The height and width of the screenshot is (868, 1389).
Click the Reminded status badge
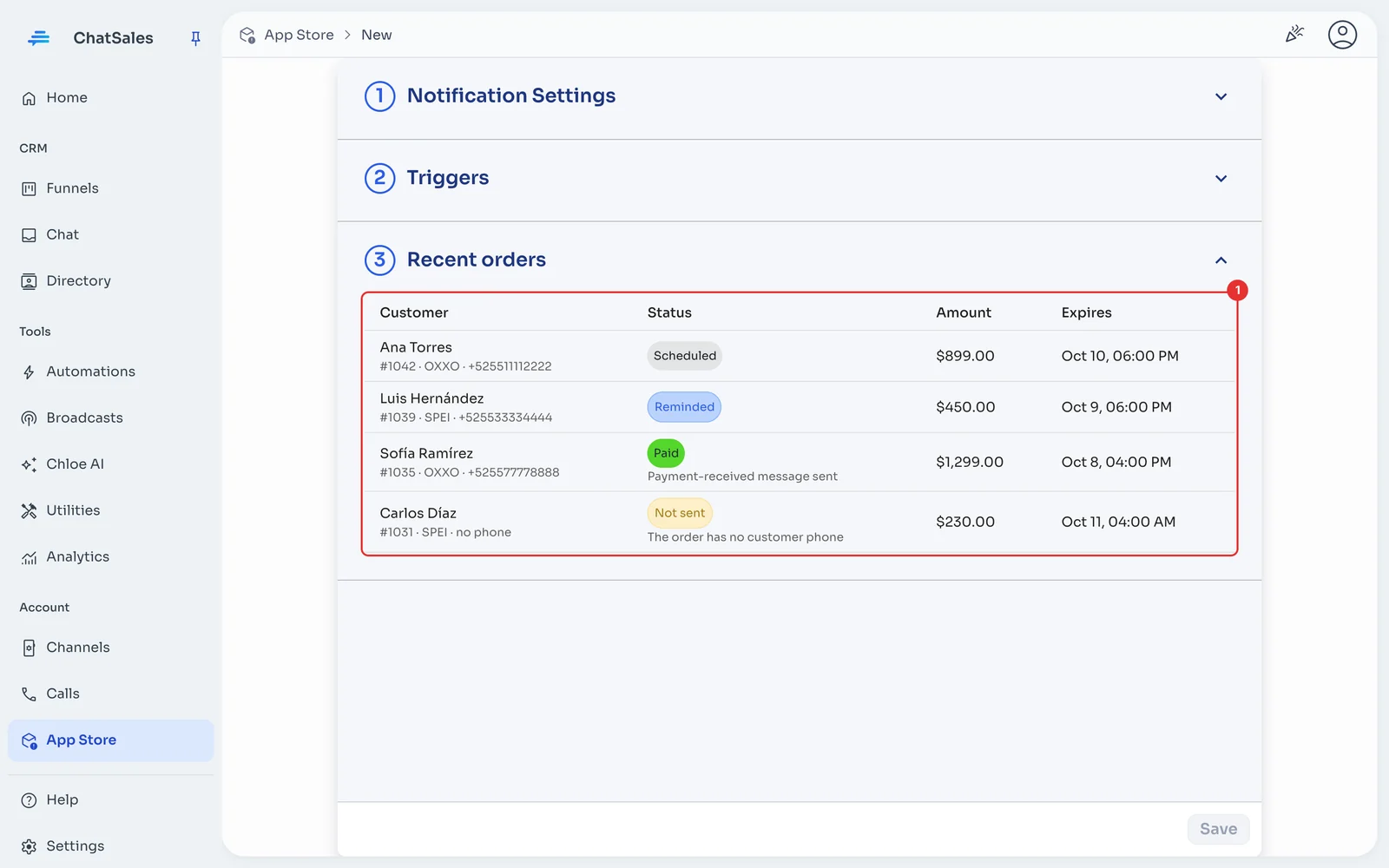(684, 407)
